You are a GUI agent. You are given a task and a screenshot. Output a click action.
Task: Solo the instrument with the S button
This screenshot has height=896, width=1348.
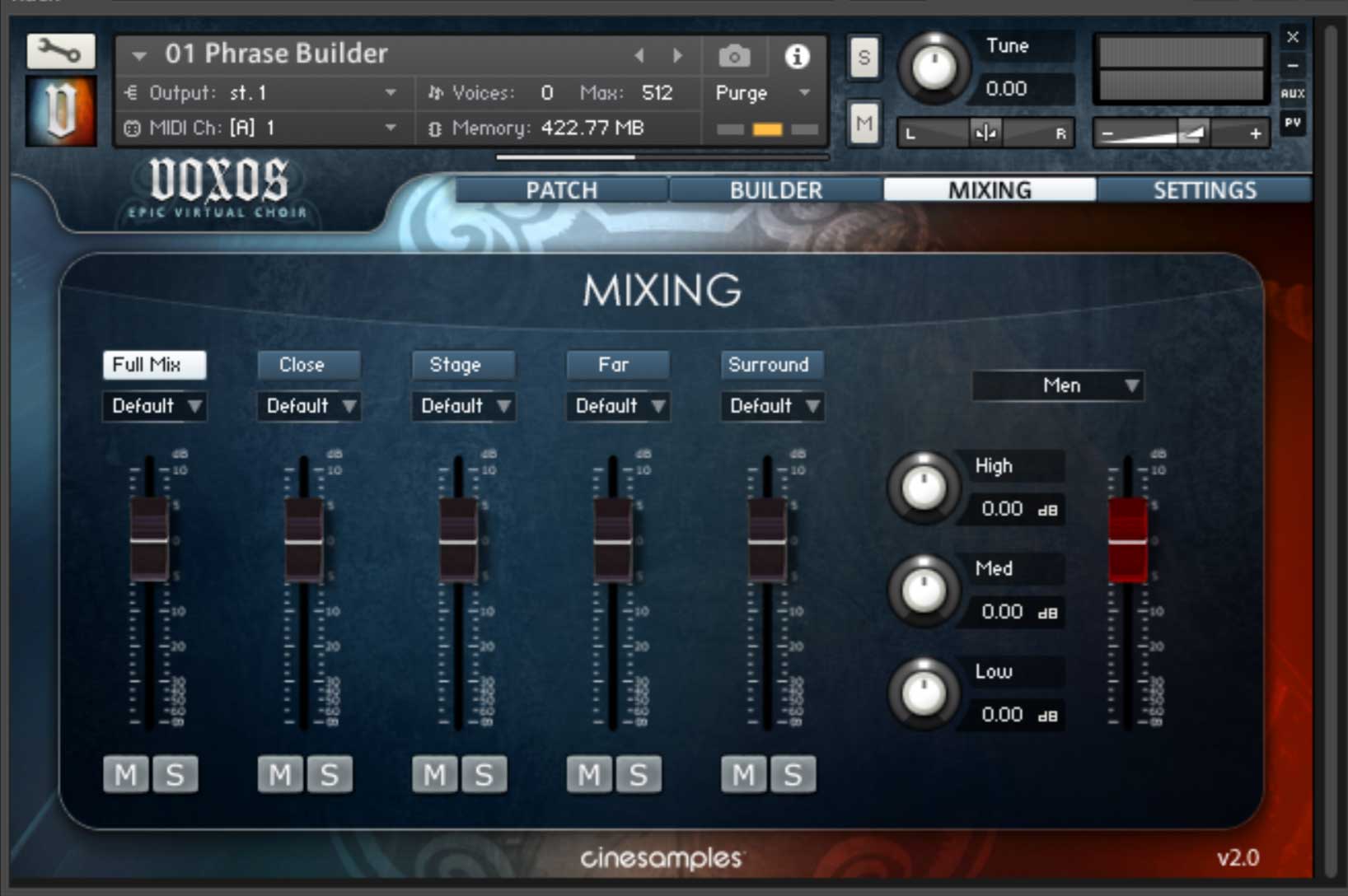coord(864,58)
